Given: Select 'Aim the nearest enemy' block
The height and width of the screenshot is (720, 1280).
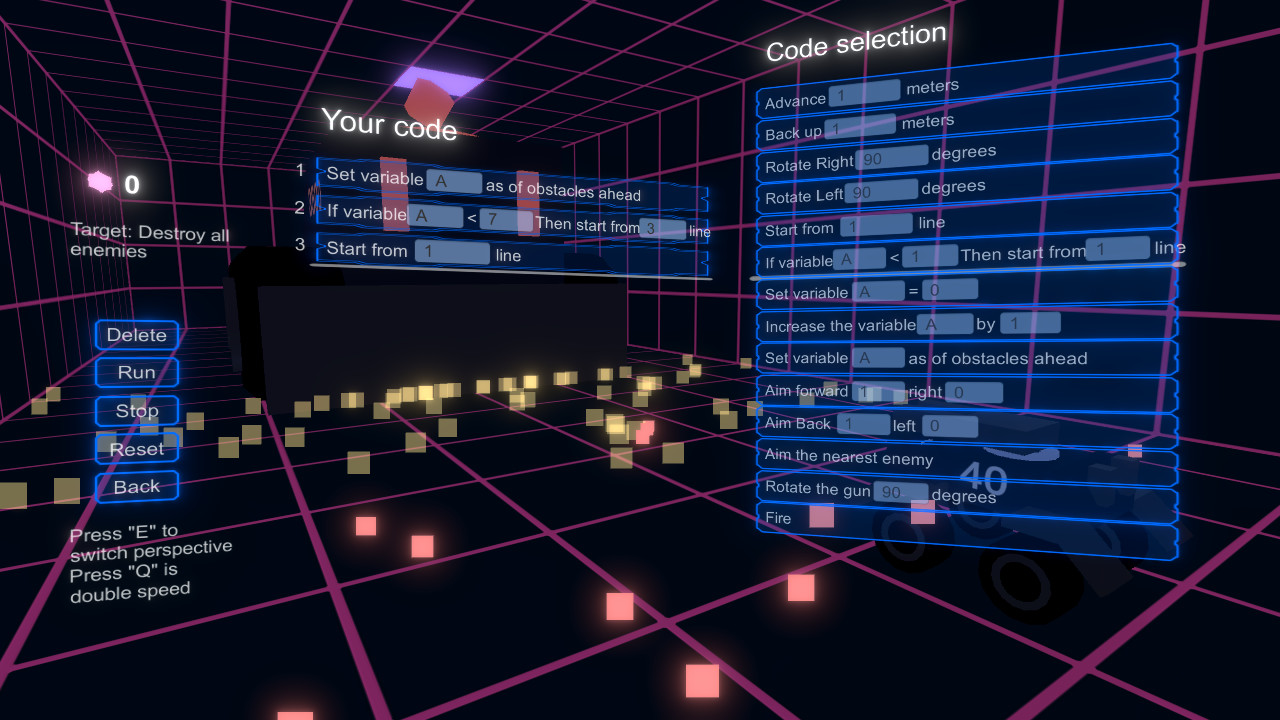Looking at the screenshot, I should pyautogui.click(x=965, y=459).
